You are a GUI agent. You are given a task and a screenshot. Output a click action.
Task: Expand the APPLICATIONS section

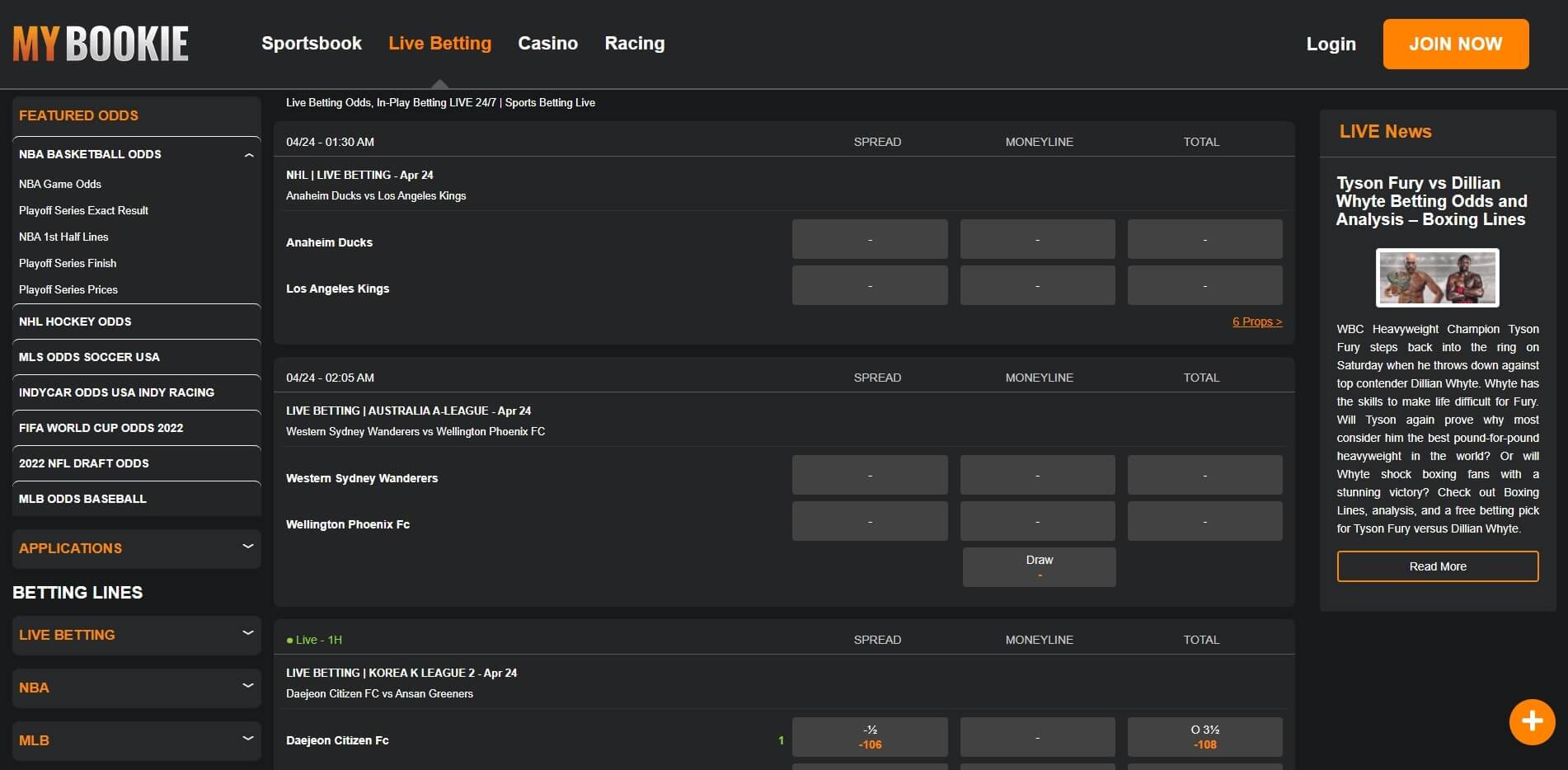point(136,548)
